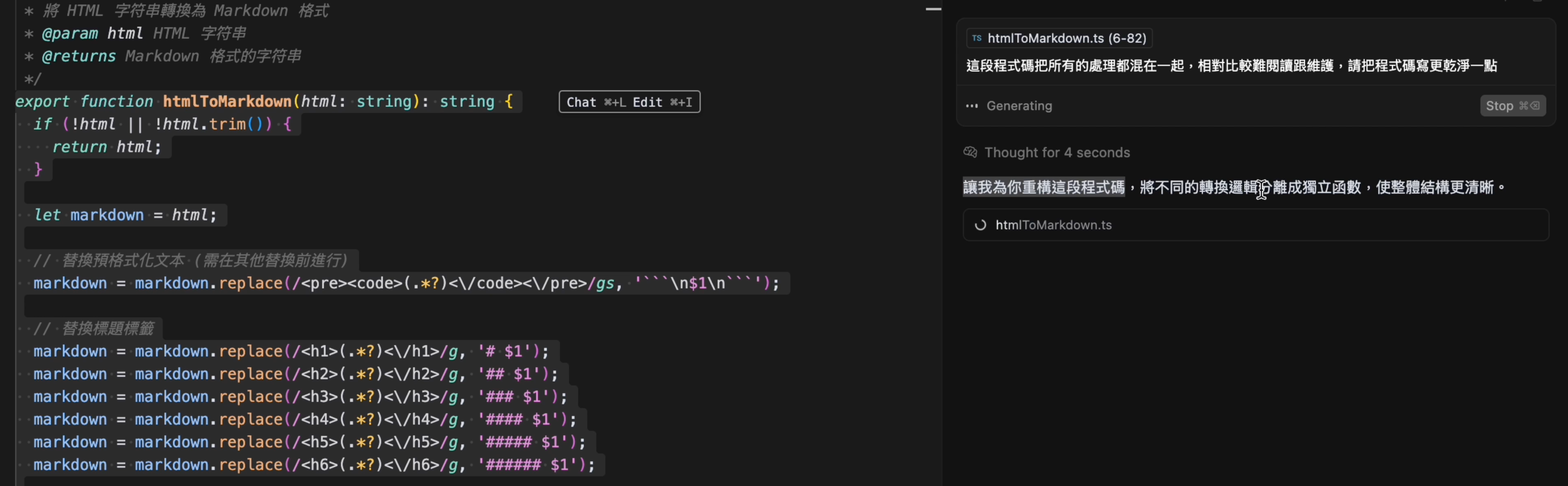Click the editor minimap scroll marker
Viewport: 1568px width, 486px height.
point(933,9)
